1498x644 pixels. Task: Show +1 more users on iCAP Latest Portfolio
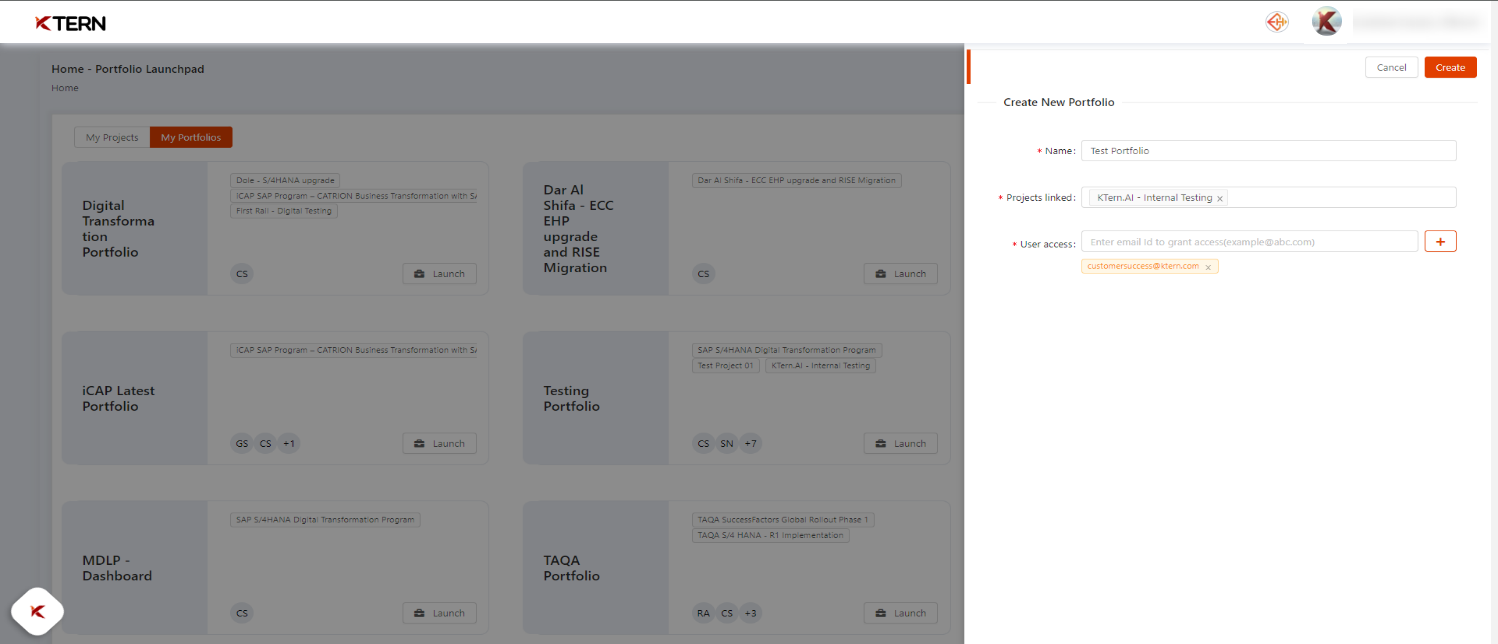(289, 443)
